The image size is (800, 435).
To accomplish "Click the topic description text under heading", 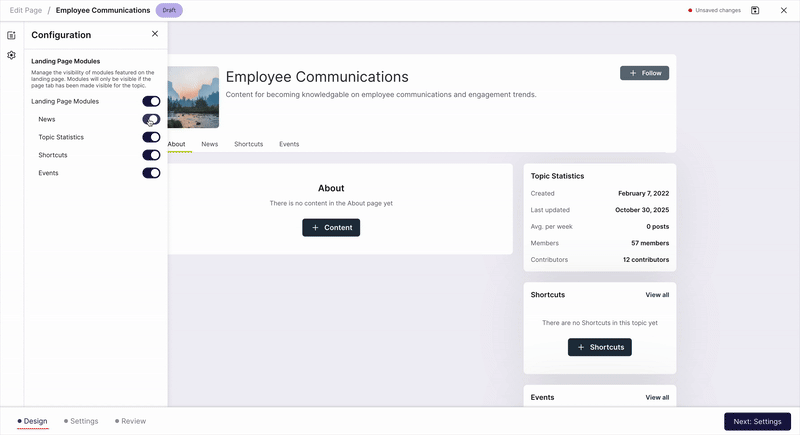I will [x=381, y=94].
